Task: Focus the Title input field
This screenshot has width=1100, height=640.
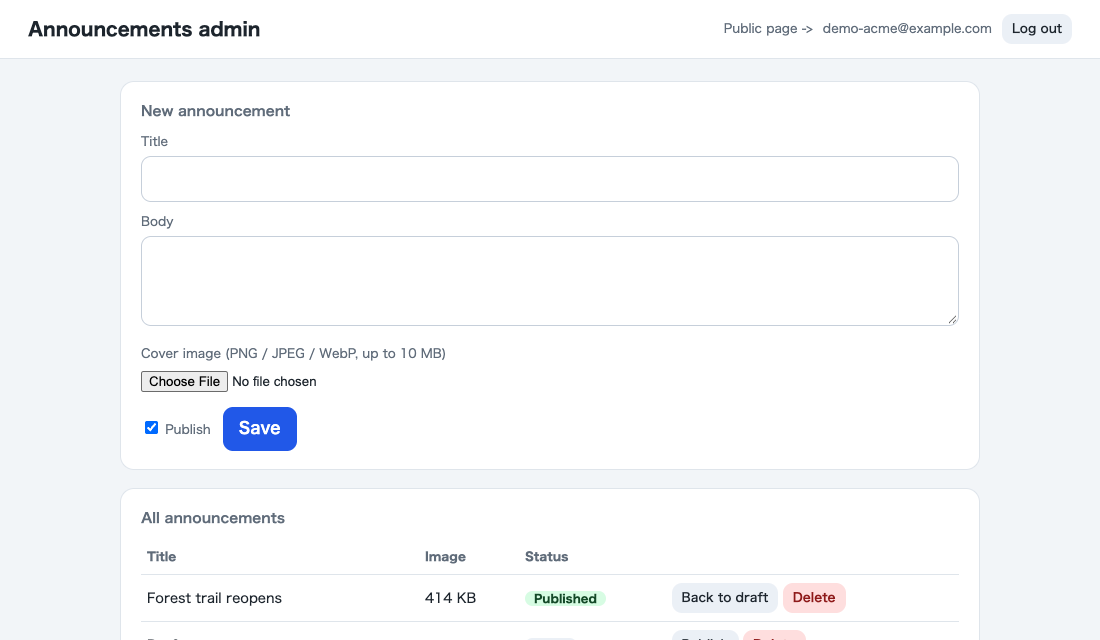Action: 549,179
